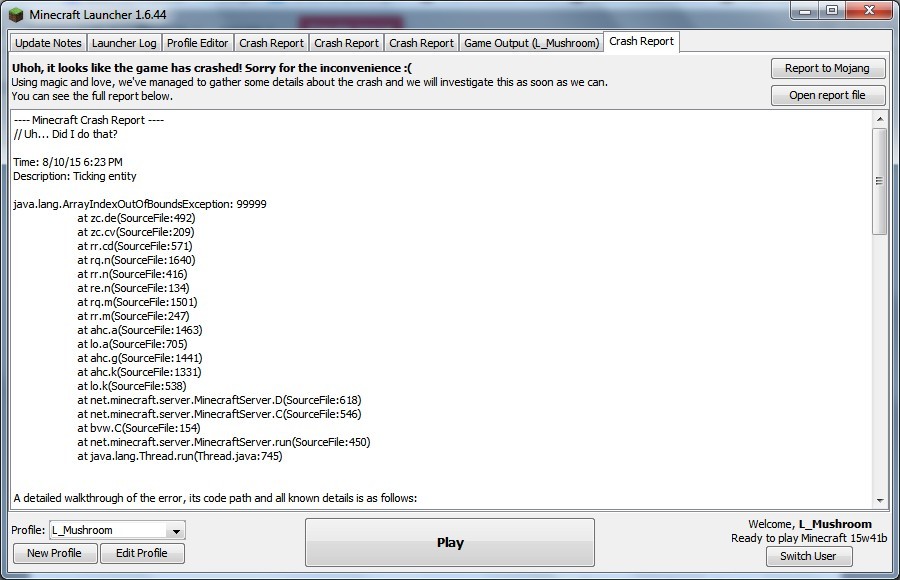Click 'Time: 8/10/15 6:23 PM' line

68,163
